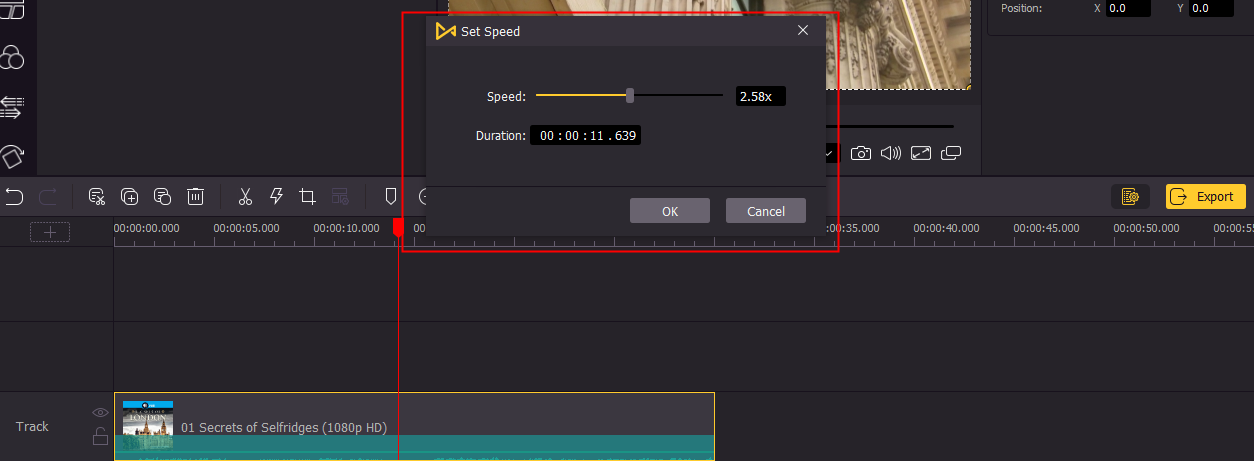Confirm the speed with the OK button
This screenshot has width=1254, height=461.
click(670, 211)
